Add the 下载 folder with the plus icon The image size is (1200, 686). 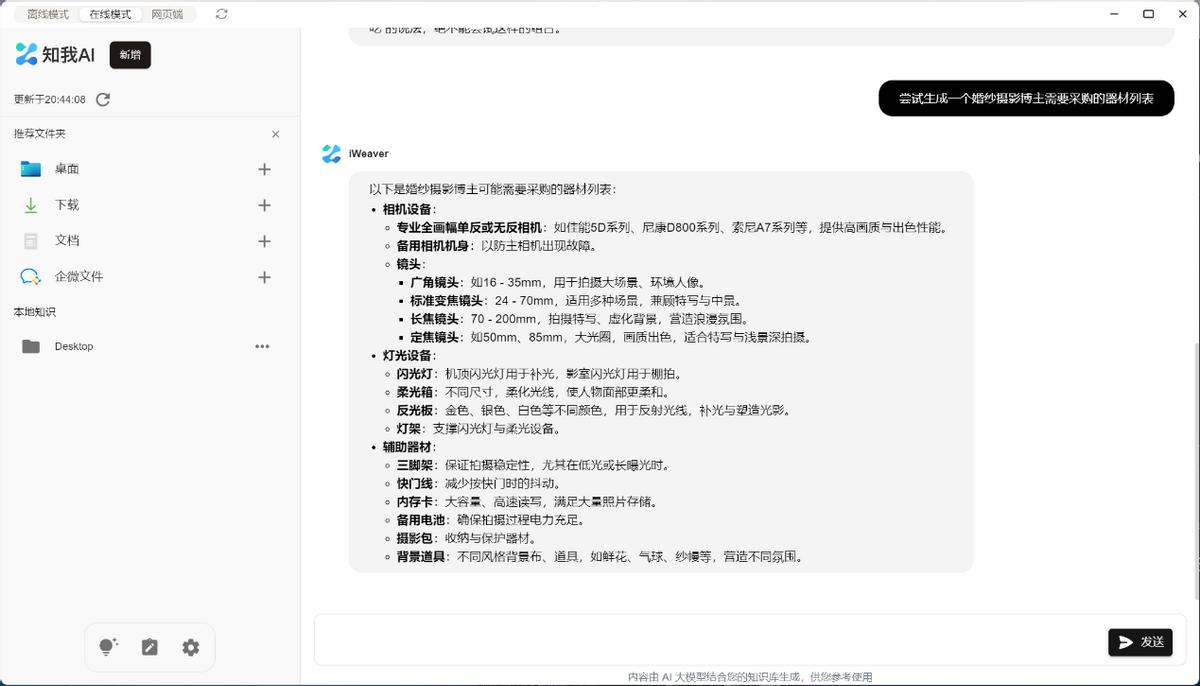(264, 205)
